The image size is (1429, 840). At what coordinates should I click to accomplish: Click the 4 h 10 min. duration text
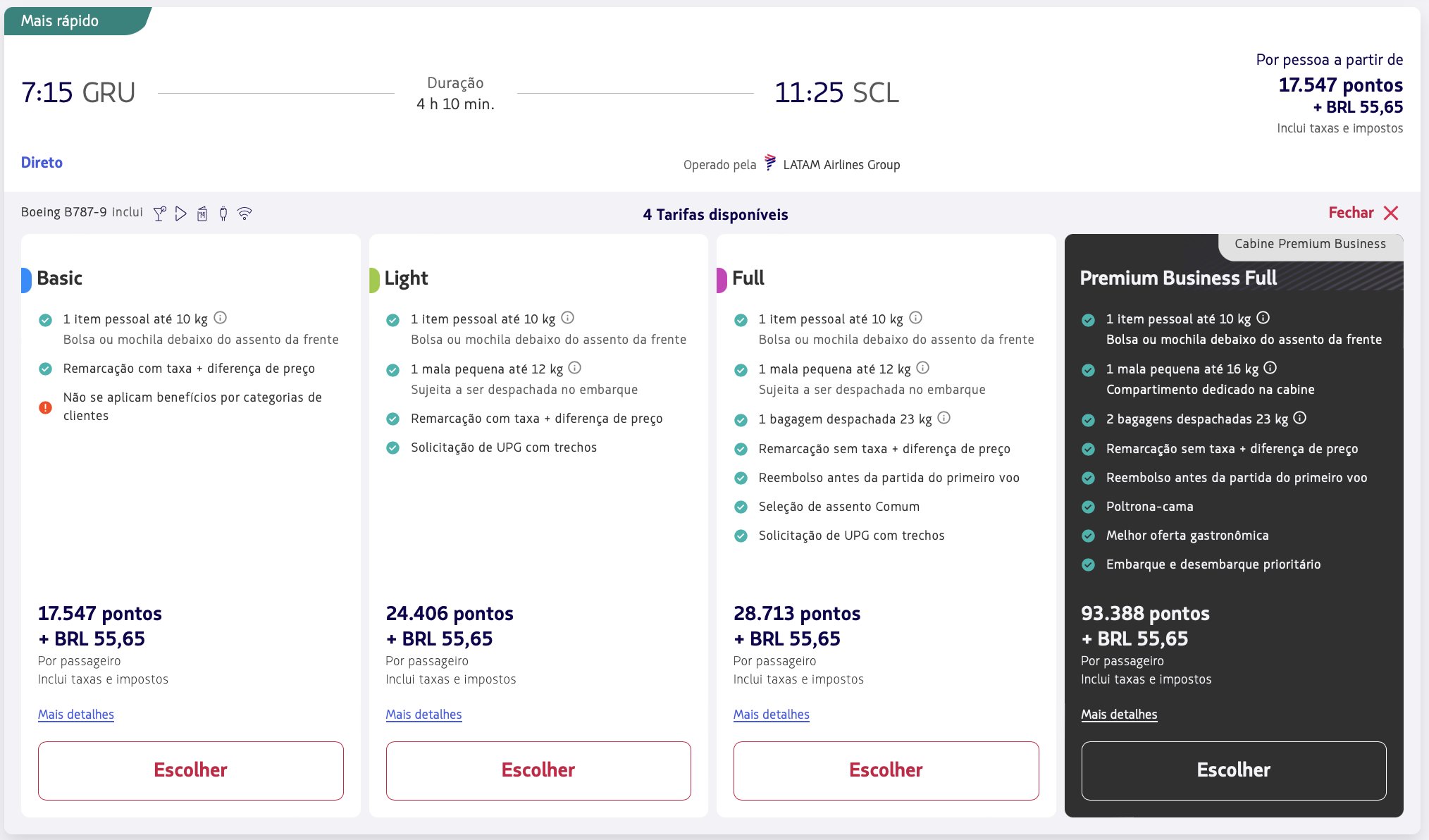pos(455,104)
